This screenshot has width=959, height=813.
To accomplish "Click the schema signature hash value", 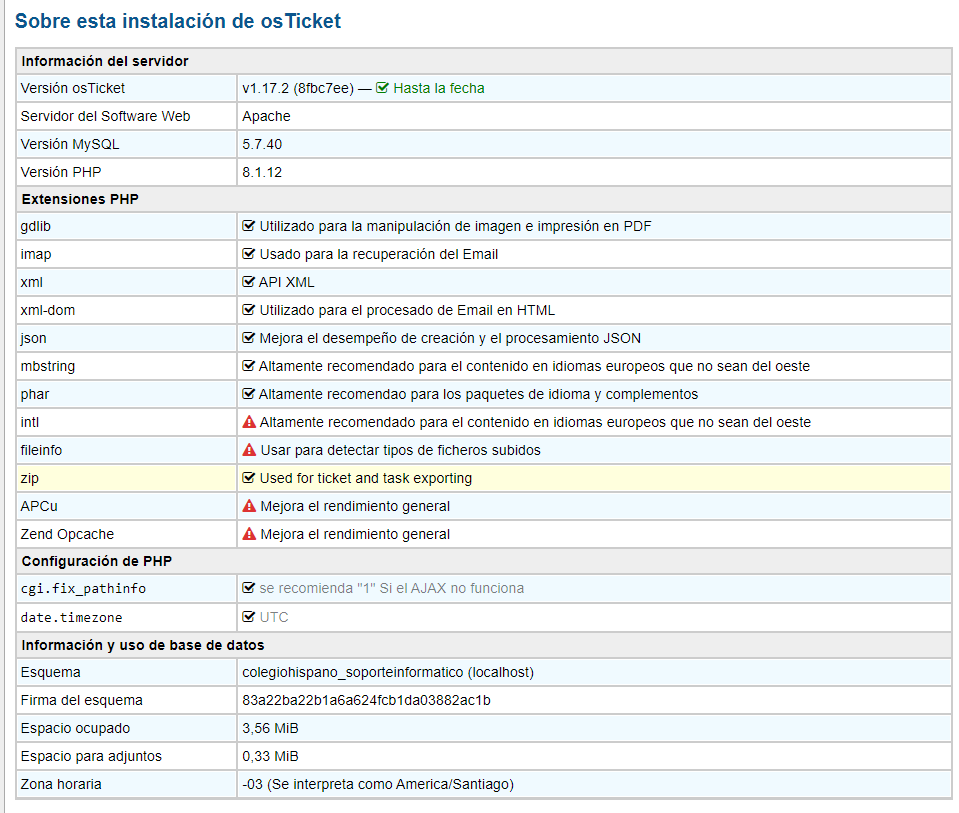I will (x=366, y=700).
